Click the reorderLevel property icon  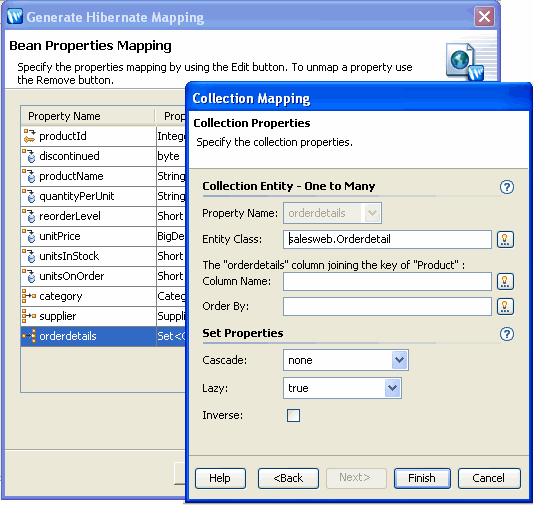[29, 216]
